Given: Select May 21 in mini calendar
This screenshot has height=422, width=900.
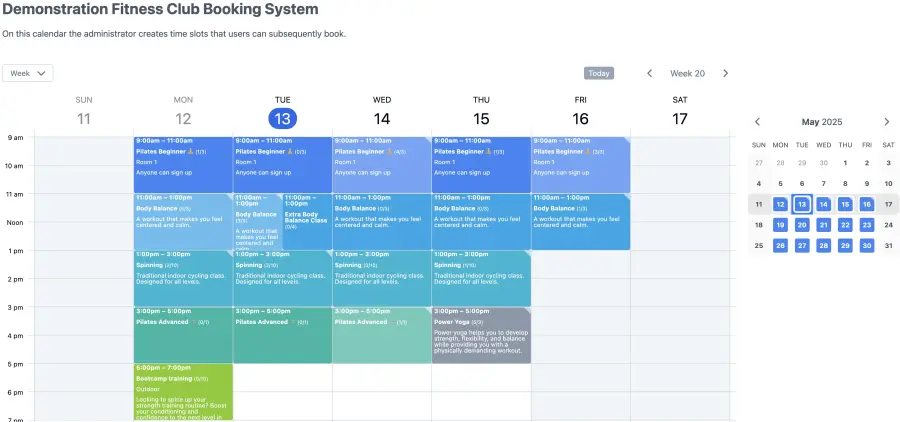Looking at the screenshot, I should pos(824,225).
